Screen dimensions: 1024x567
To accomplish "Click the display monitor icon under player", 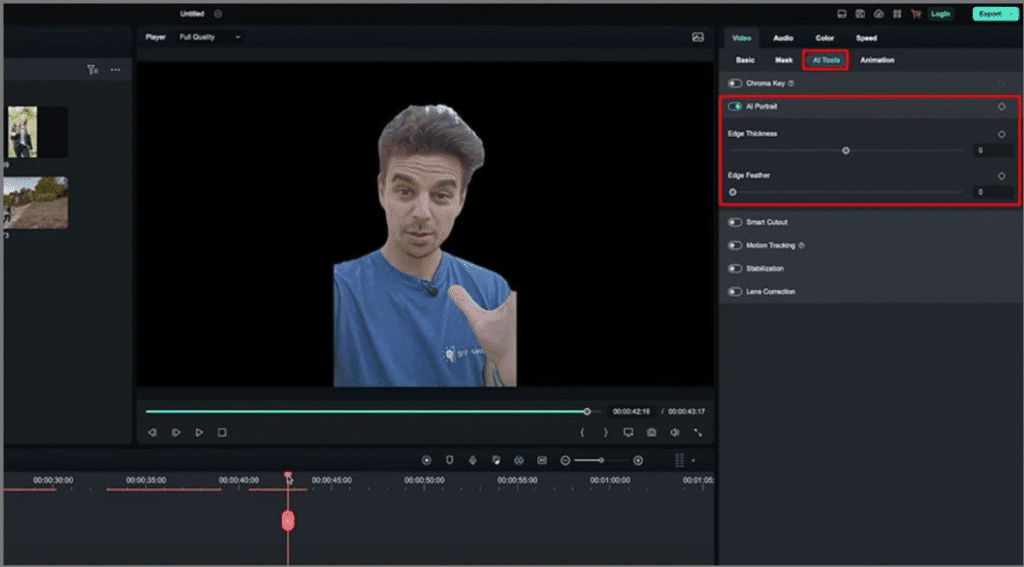I will click(x=628, y=432).
